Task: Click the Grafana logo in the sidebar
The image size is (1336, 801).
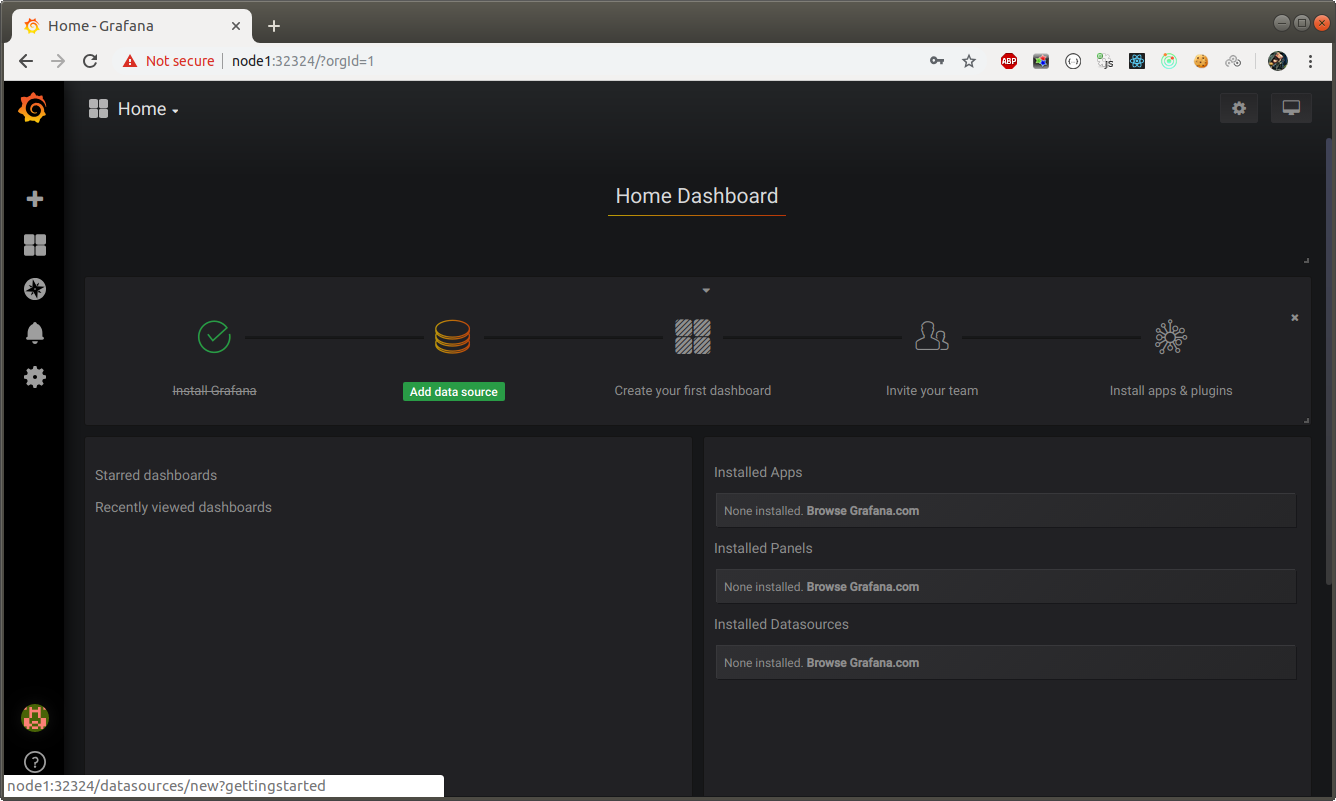Action: click(x=33, y=108)
